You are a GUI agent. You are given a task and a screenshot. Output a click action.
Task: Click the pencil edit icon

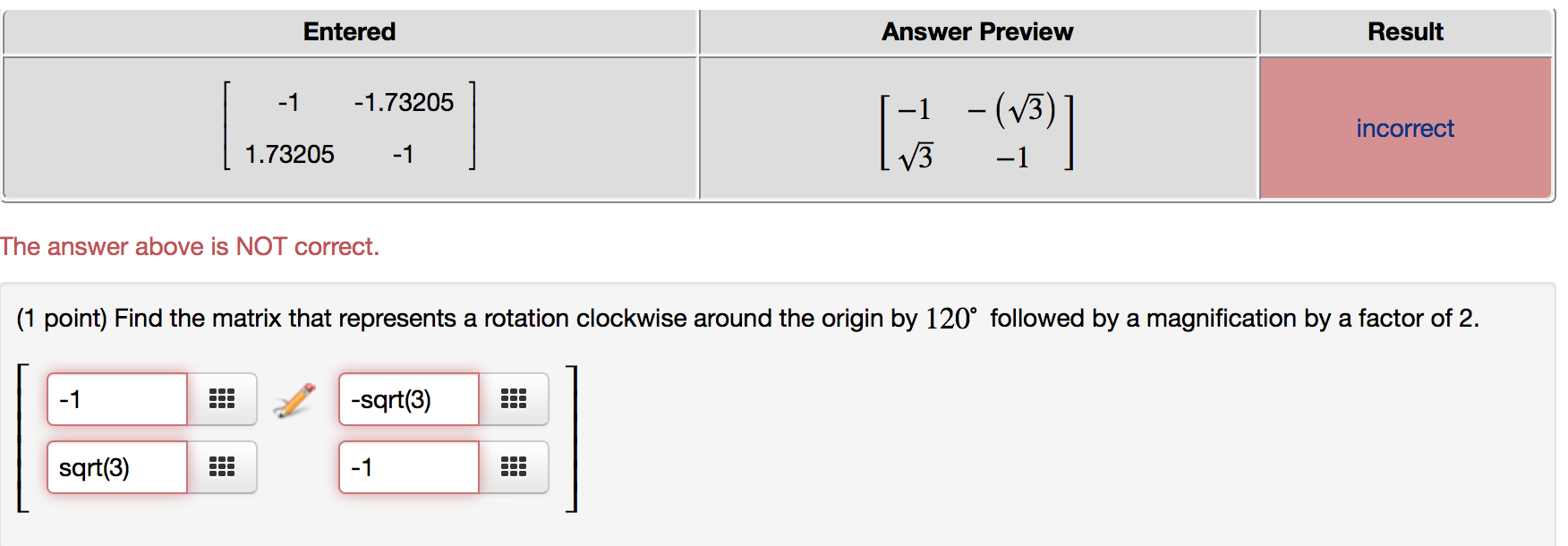click(294, 400)
